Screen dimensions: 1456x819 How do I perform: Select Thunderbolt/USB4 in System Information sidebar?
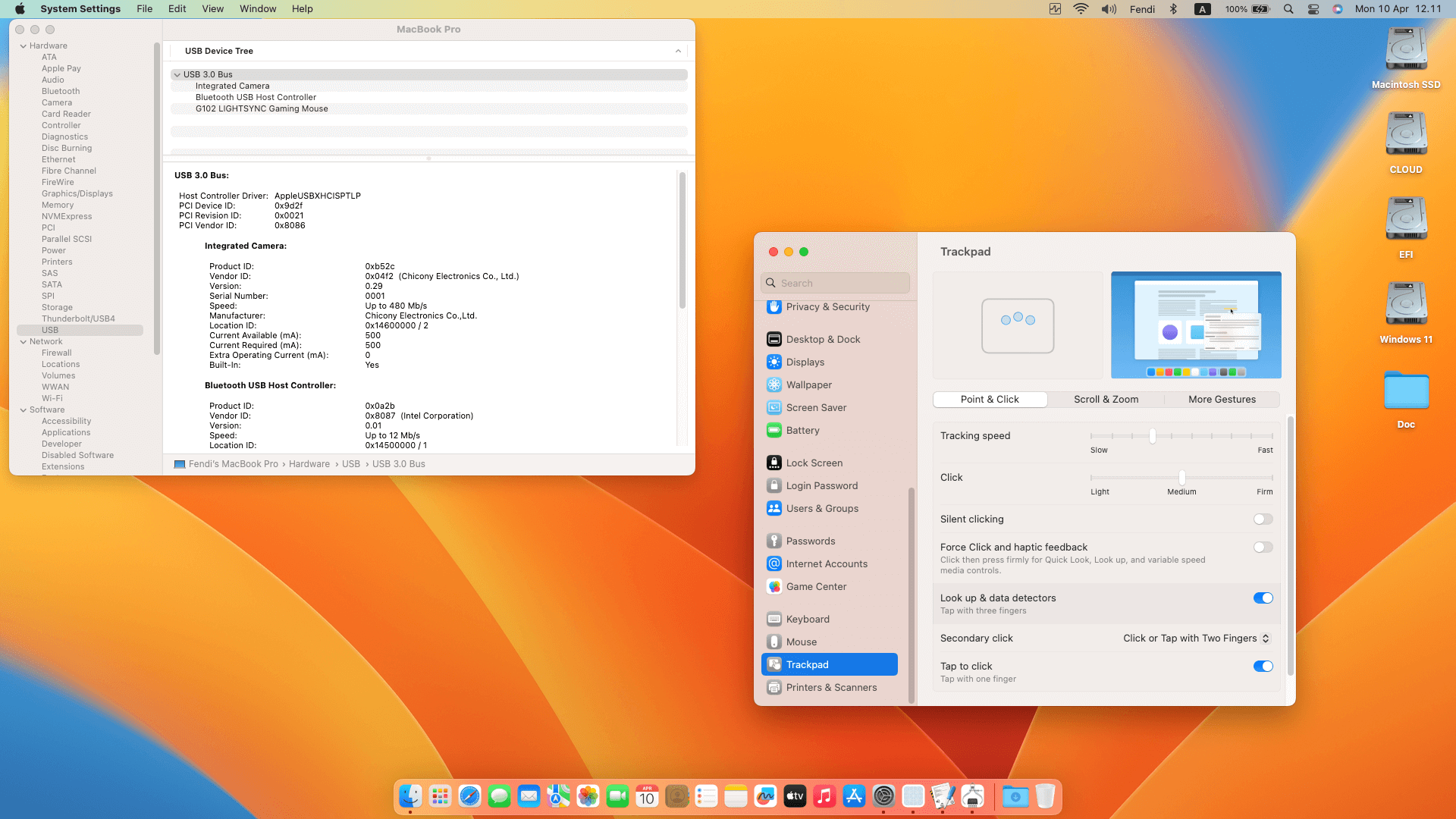[78, 319]
